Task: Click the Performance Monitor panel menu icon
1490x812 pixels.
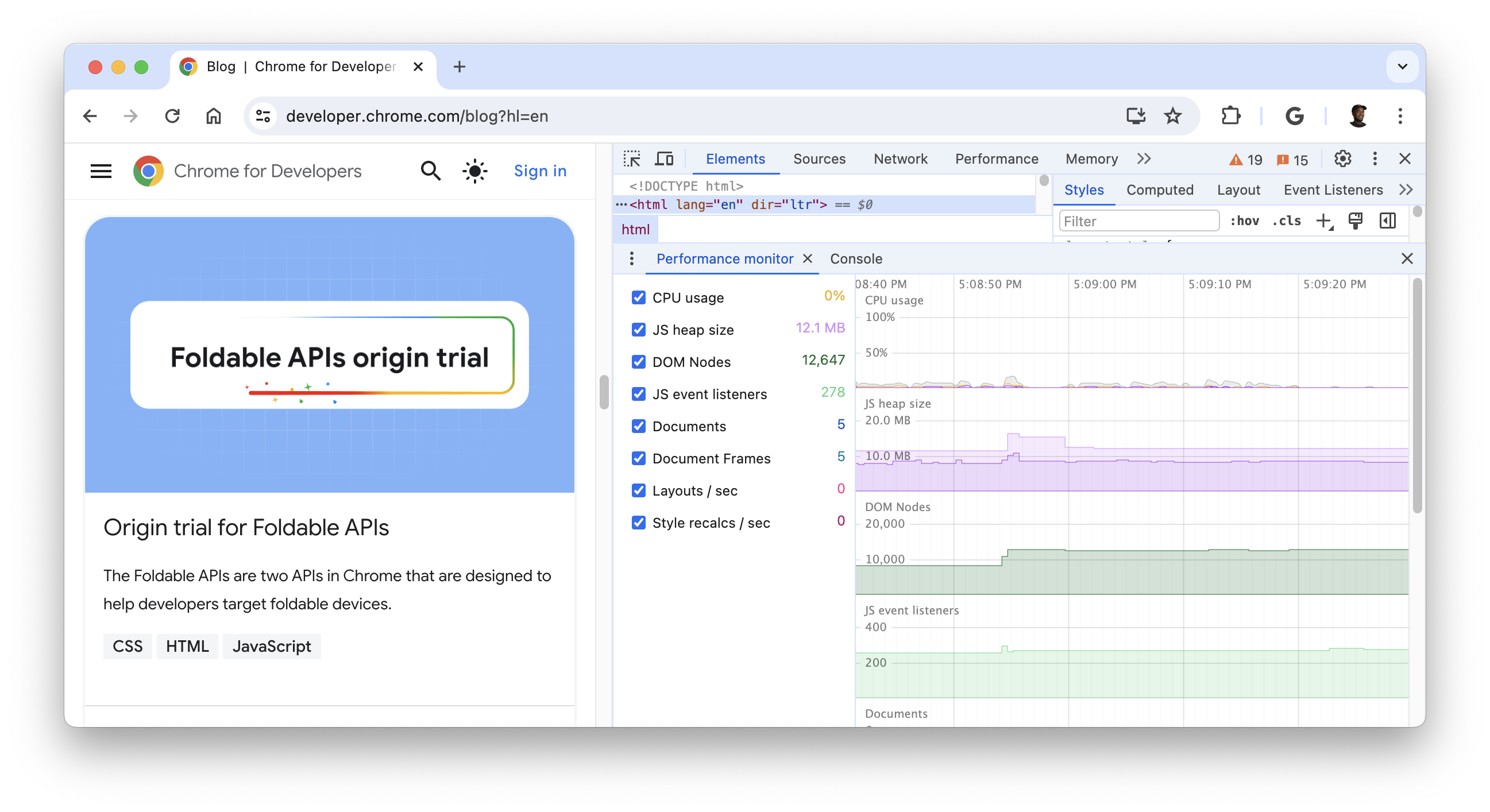Action: (632, 259)
